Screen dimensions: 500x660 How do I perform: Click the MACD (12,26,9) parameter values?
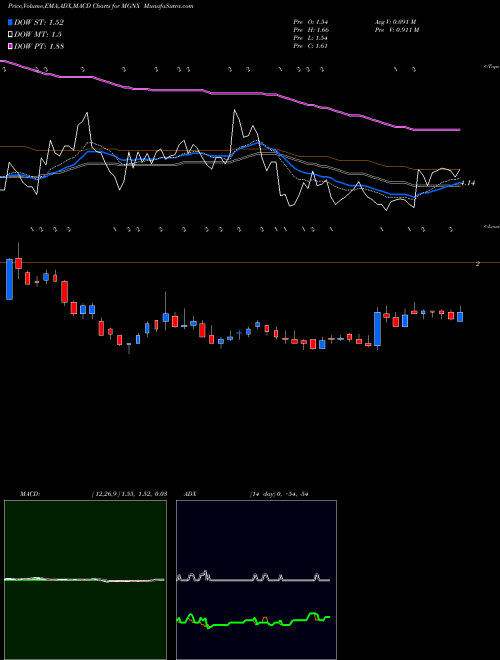pyautogui.click(x=130, y=494)
